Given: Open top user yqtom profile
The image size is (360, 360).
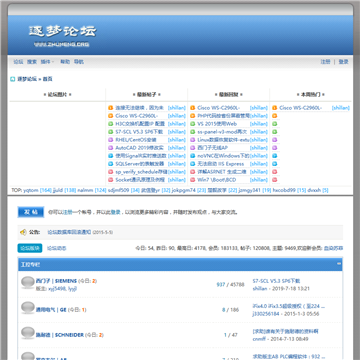Looking at the screenshot, I should [31, 190].
